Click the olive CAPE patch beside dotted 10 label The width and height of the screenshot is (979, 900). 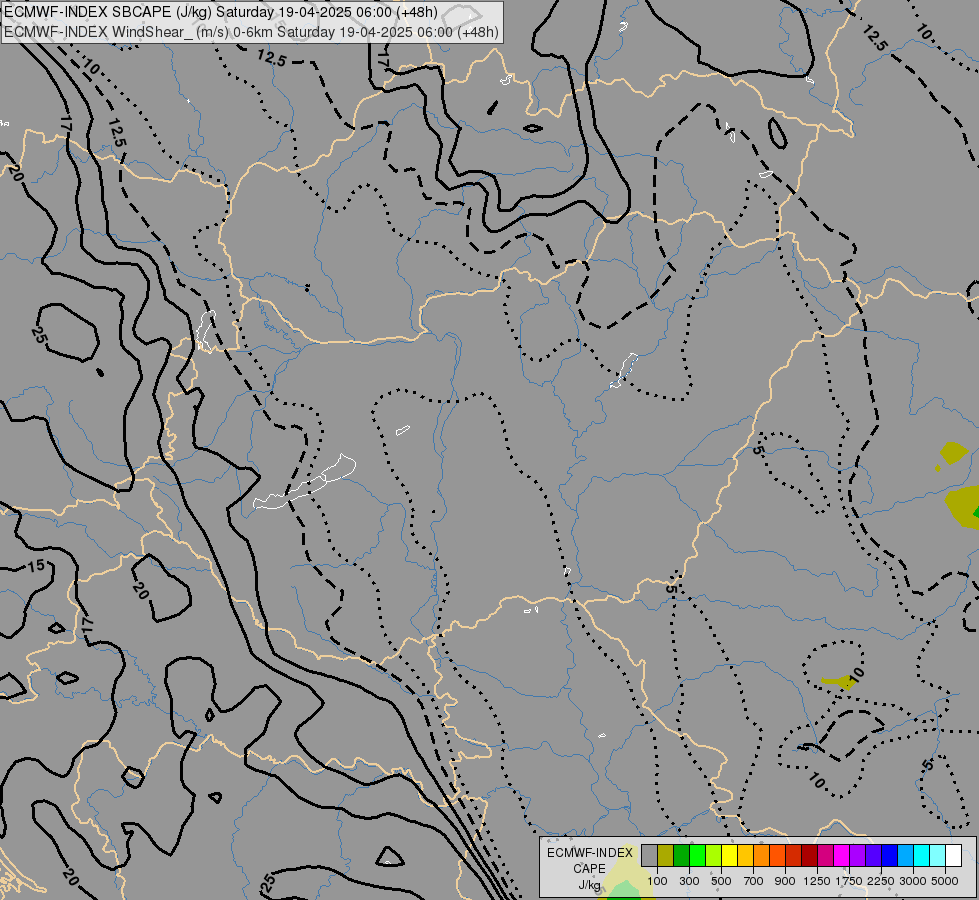[x=839, y=681]
